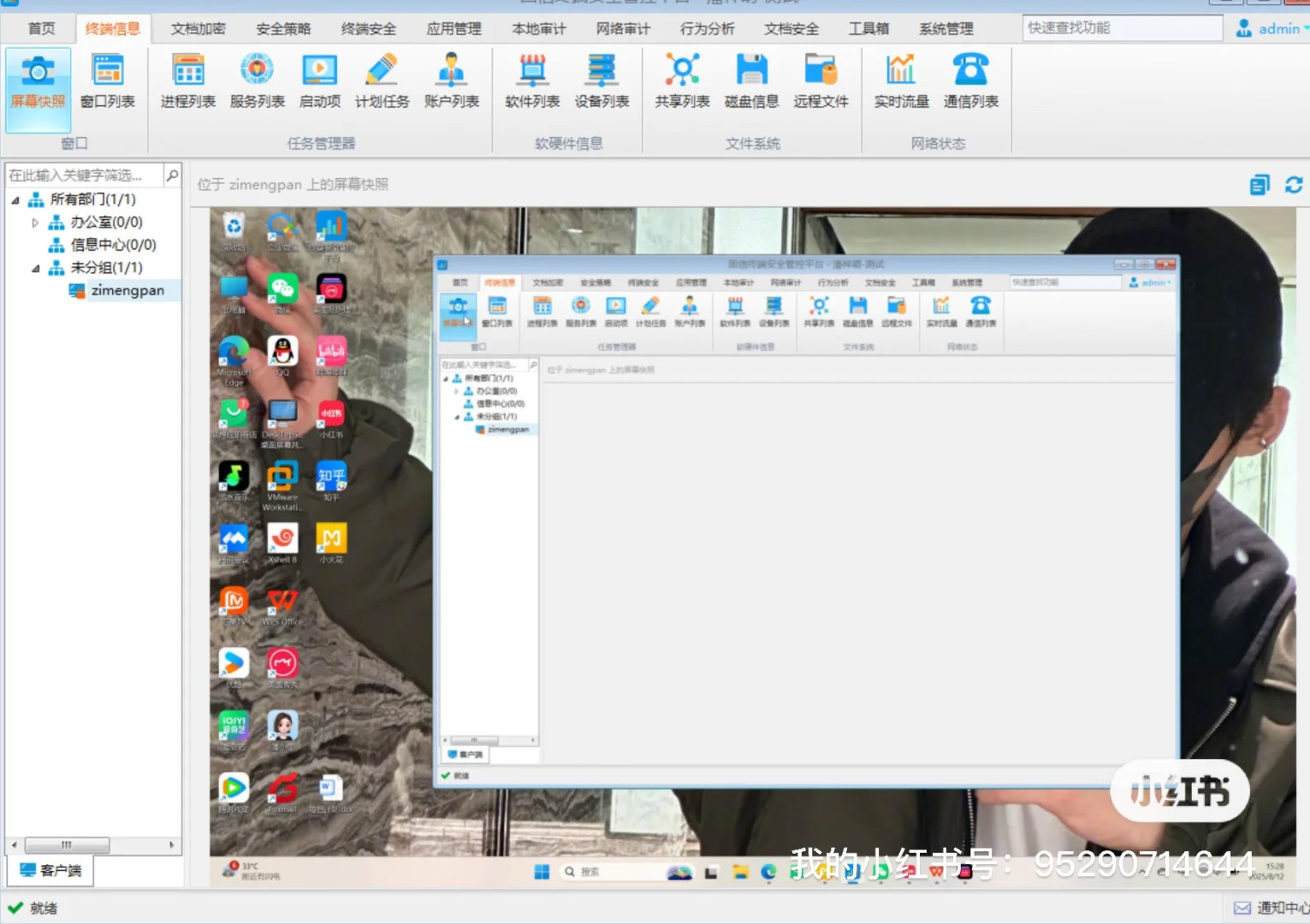This screenshot has height=924, width=1310.
Task: Click the 网络状态 group label
Action: tap(937, 144)
